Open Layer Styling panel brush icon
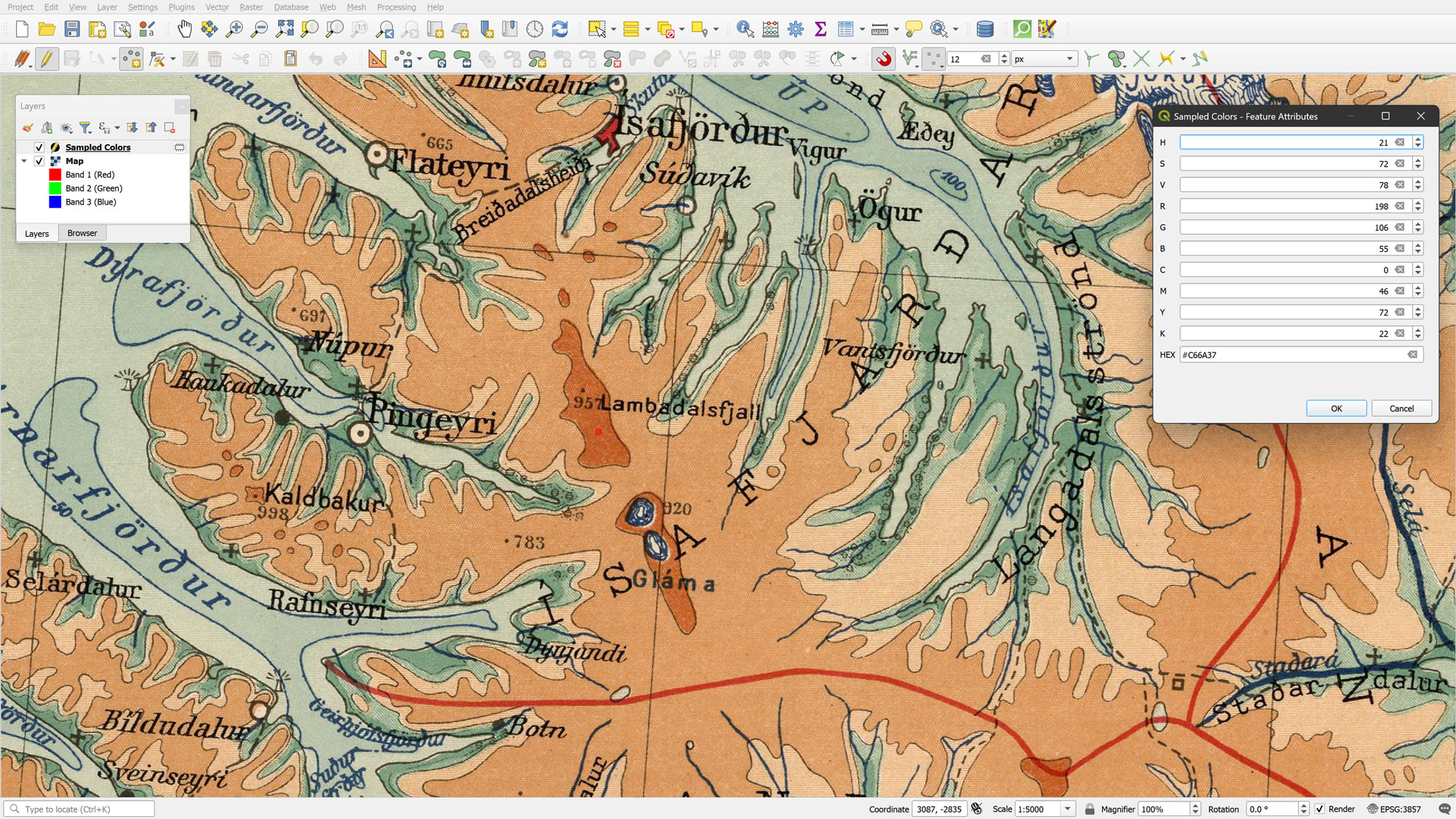 tap(28, 128)
